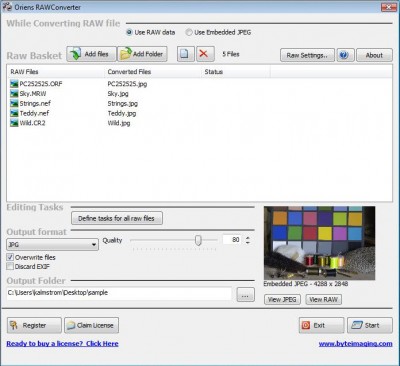Increase quality with the up stepper arrow
400x366 pixels.
pyautogui.click(x=248, y=237)
